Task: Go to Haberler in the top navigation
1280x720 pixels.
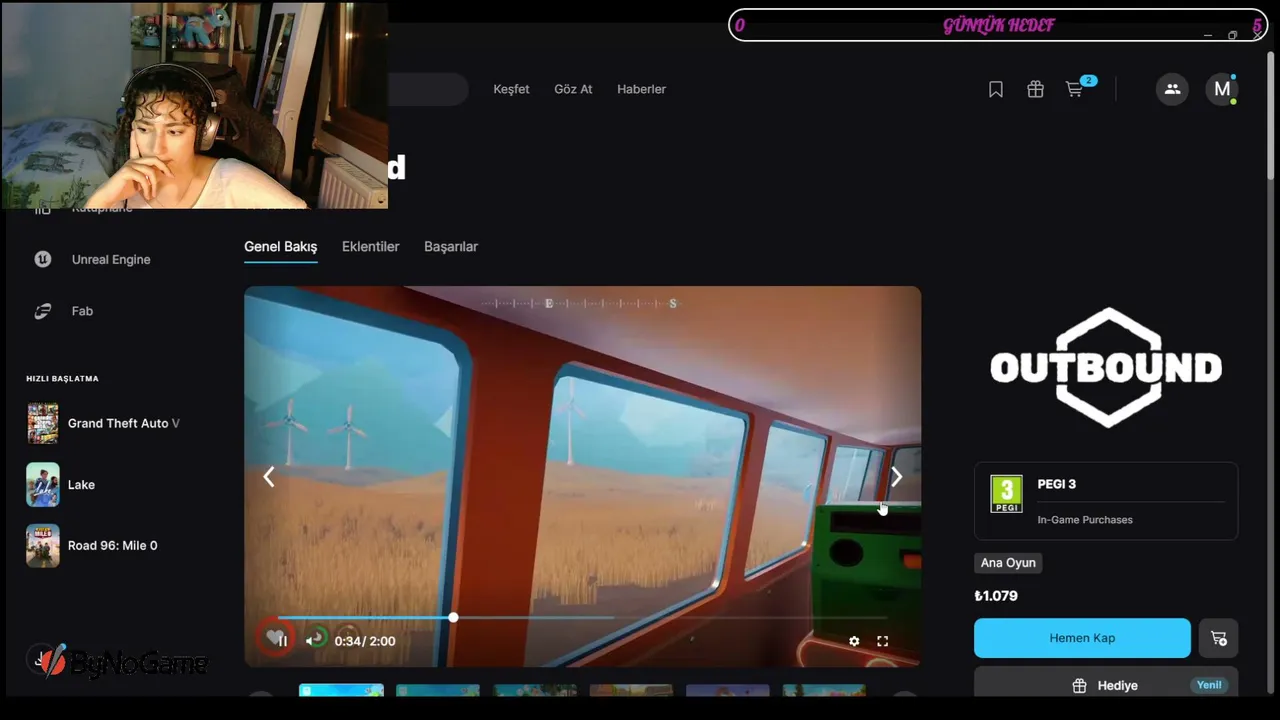Action: click(641, 89)
